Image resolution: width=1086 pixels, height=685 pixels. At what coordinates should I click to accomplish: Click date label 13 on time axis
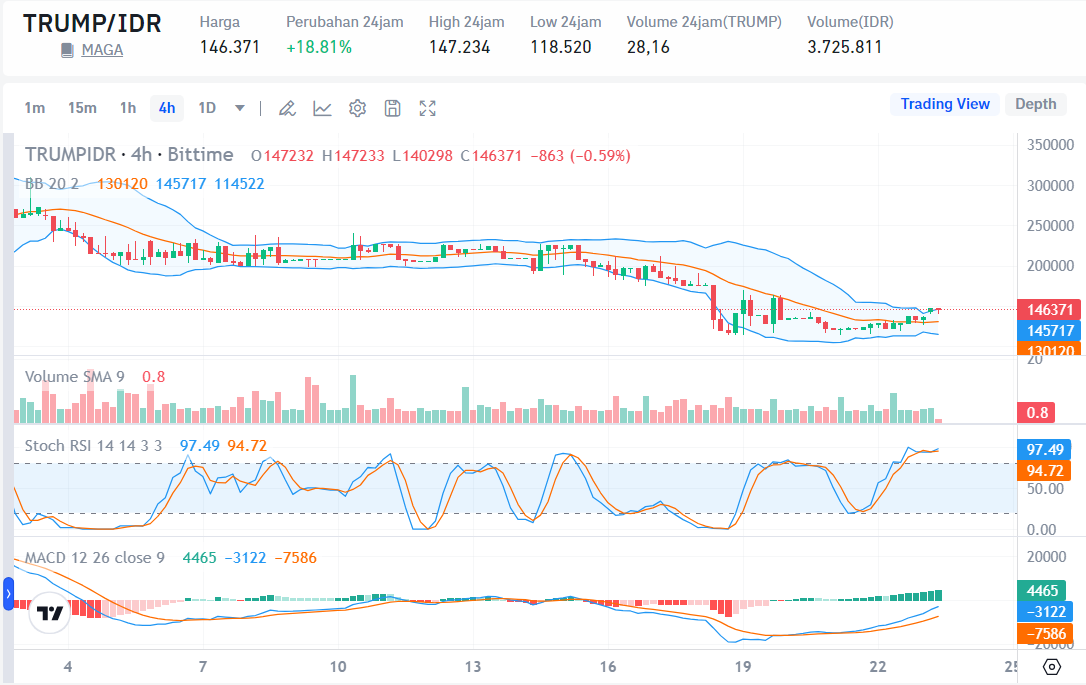(472, 666)
